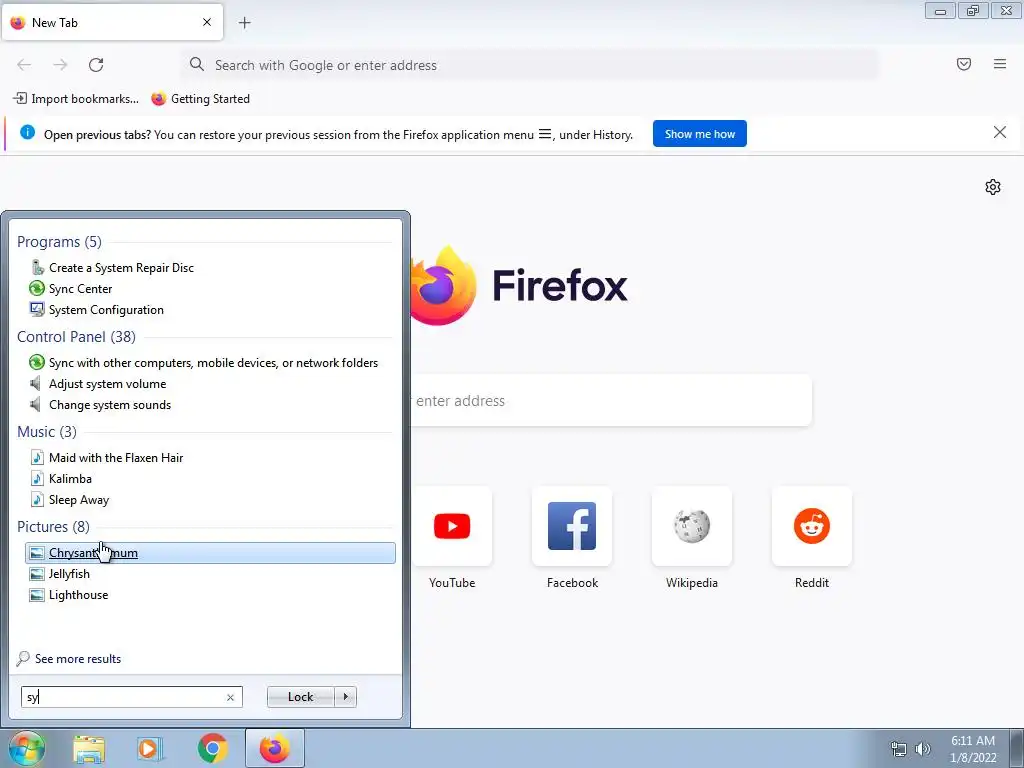Click the homepage search box
Screen dimensions: 1024x768
(x=611, y=400)
